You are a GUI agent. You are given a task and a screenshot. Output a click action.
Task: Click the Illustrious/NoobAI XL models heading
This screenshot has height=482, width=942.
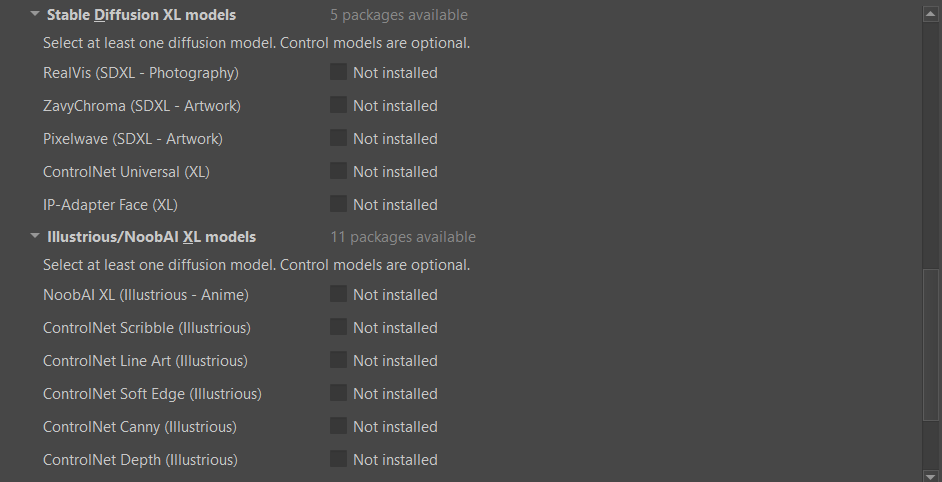pos(151,237)
